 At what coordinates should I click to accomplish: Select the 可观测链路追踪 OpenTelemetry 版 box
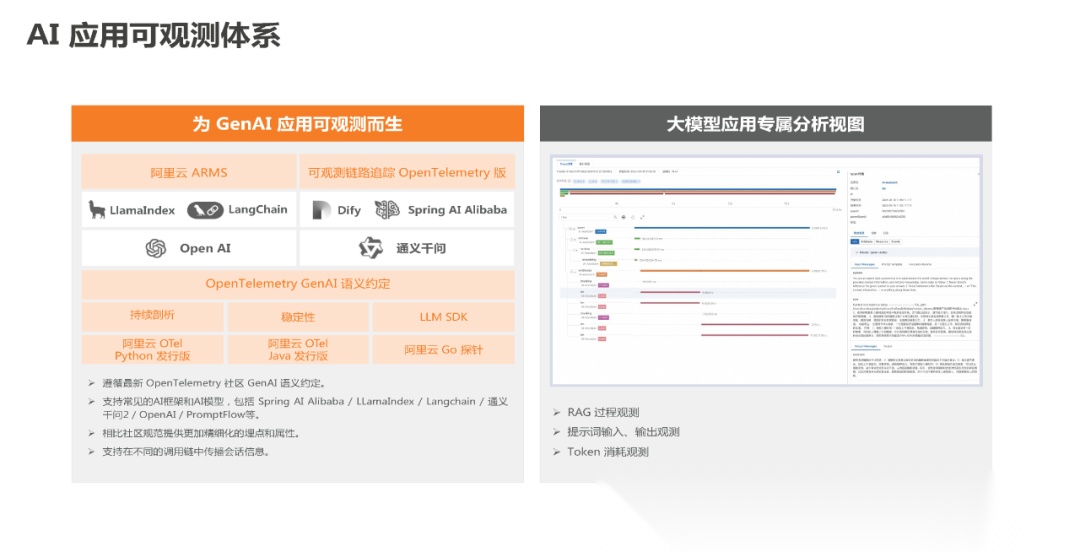(x=407, y=172)
